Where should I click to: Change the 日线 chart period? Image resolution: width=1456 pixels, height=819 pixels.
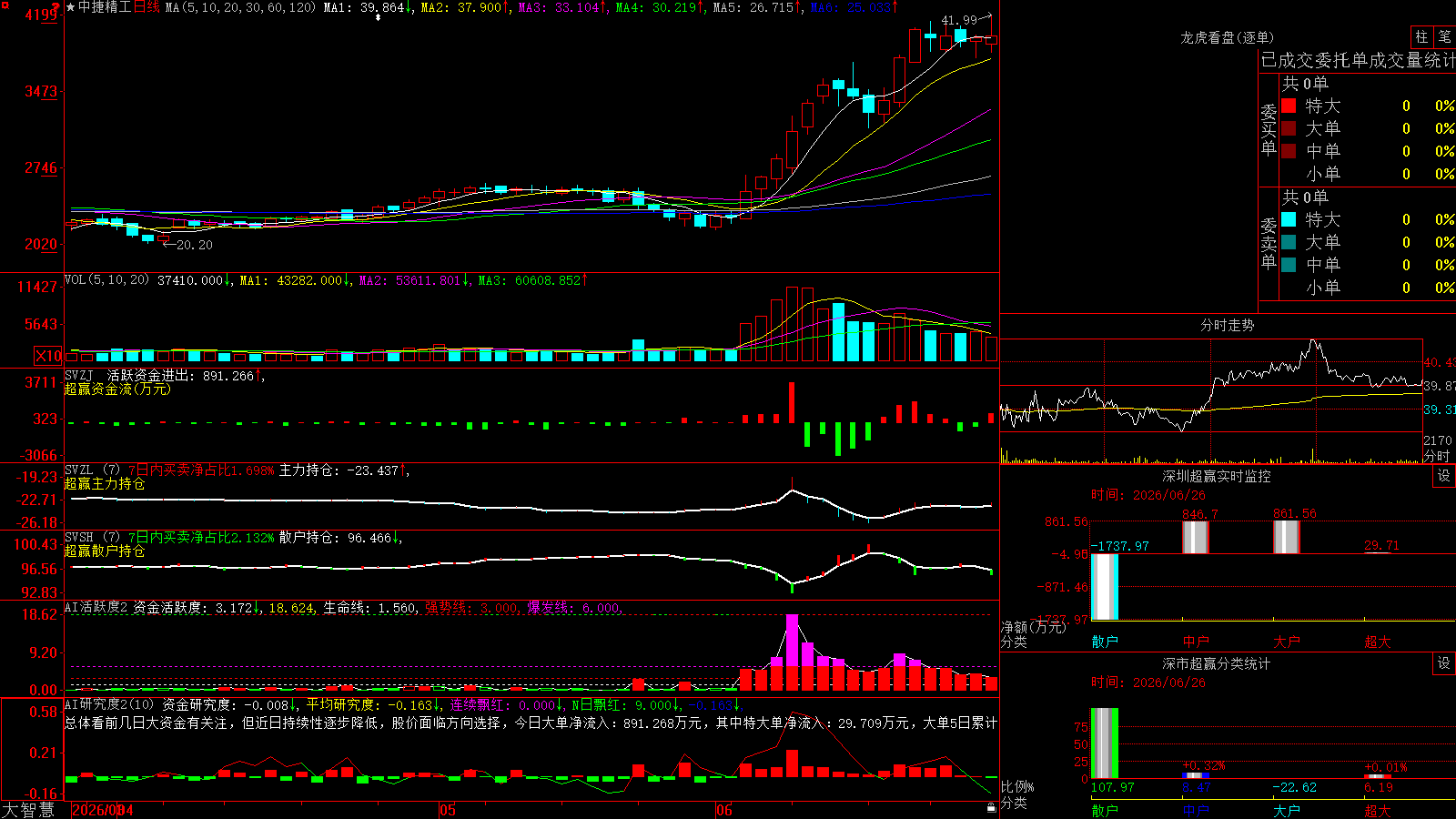coord(147,7)
